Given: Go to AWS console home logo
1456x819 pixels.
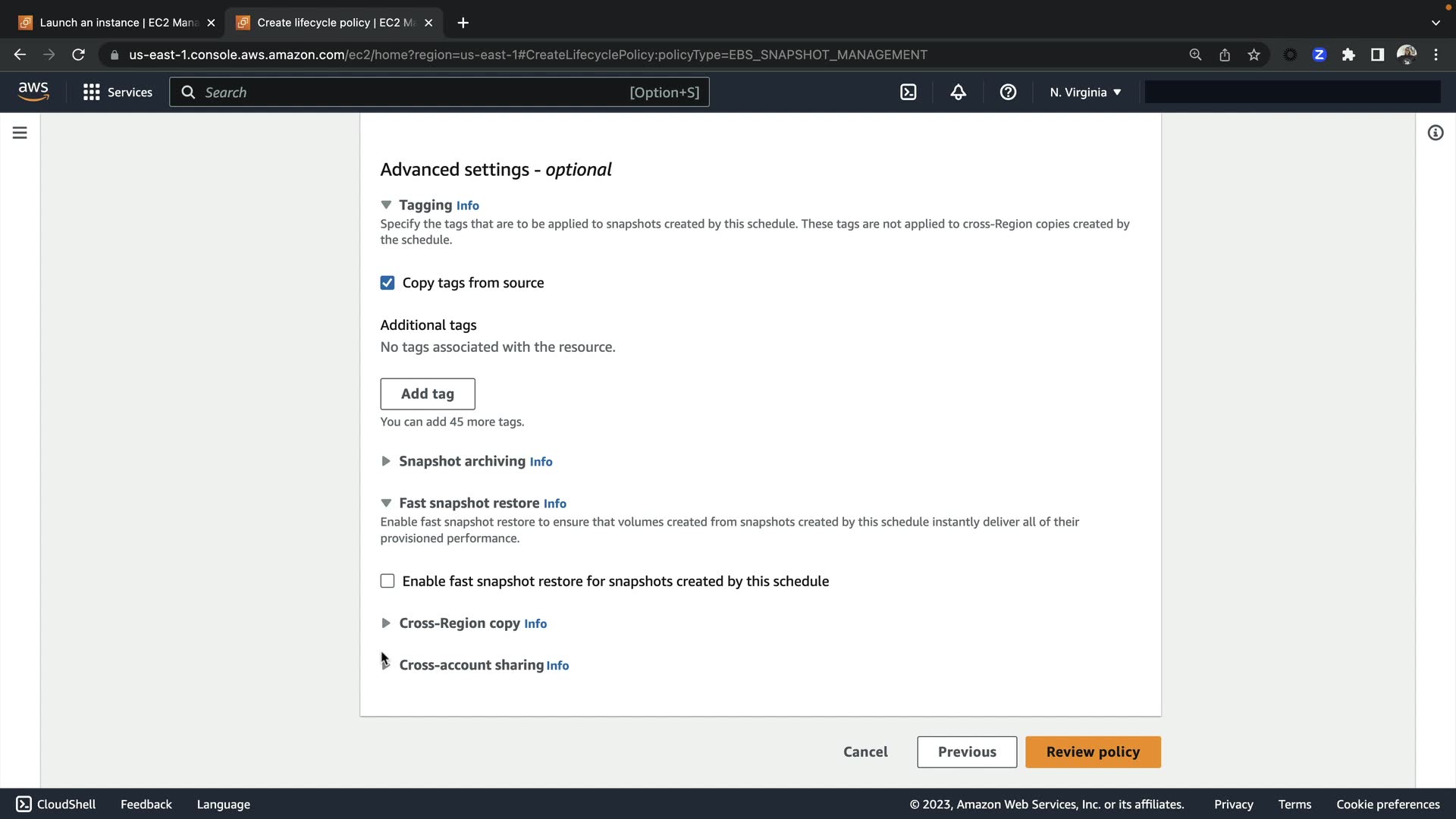Looking at the screenshot, I should click(x=33, y=92).
